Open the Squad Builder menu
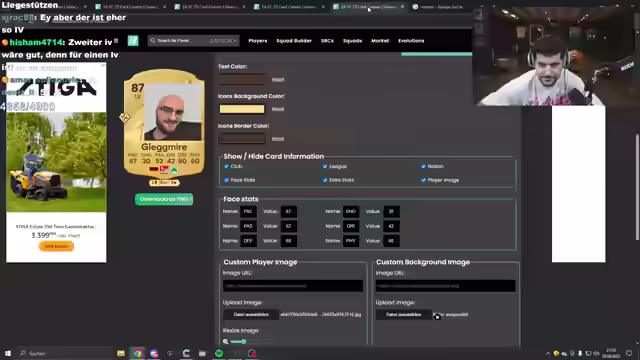Screen dimensions: 640x360 (294, 41)
